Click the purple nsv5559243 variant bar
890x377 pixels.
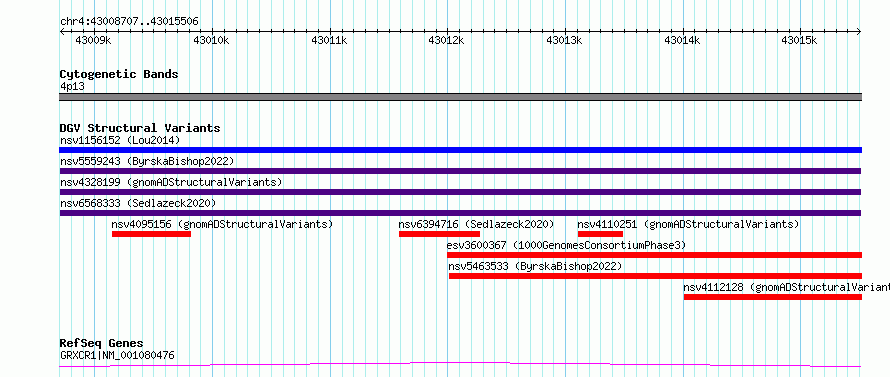(x=460, y=171)
